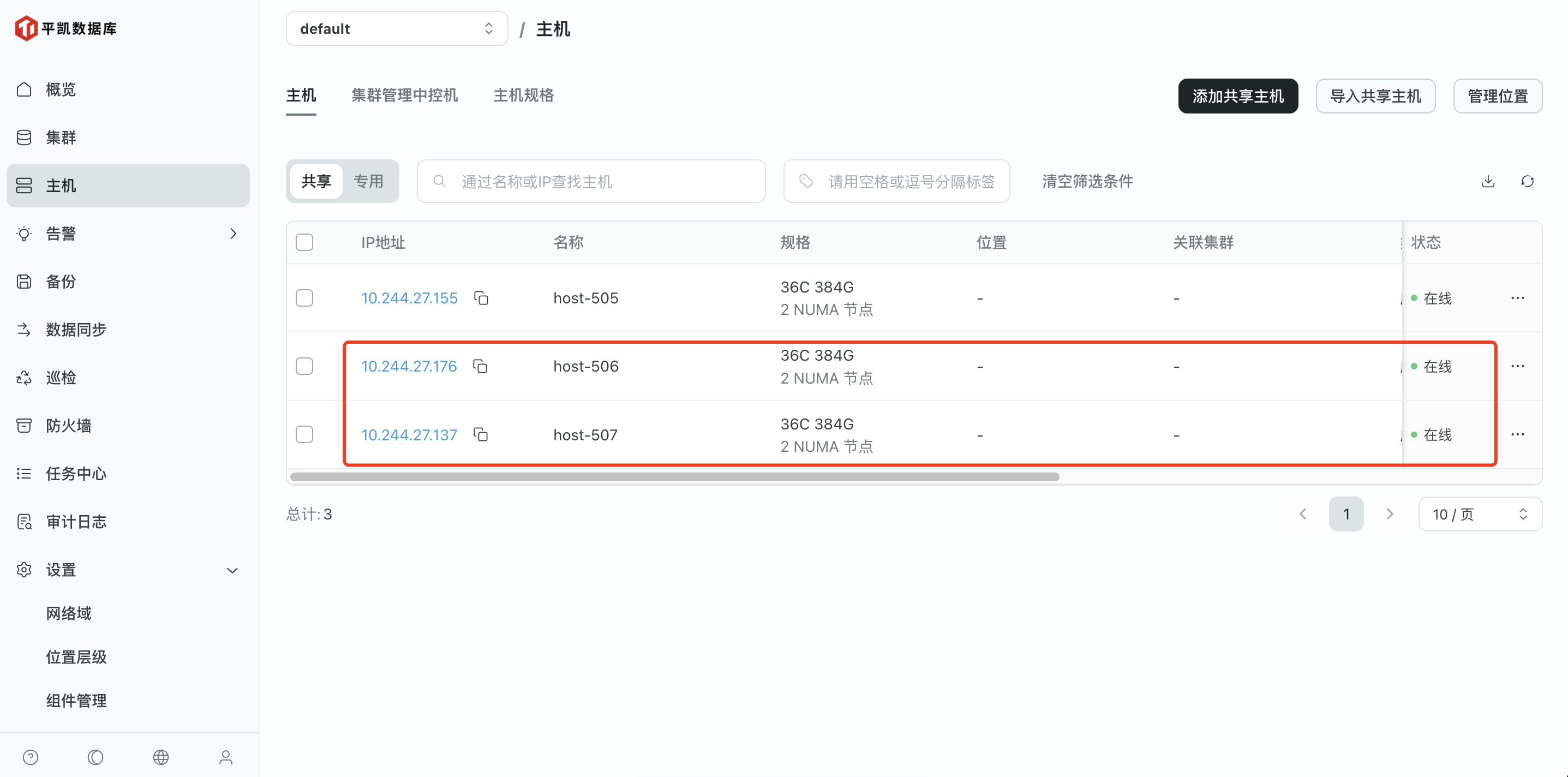Open the default workspace dropdown

pos(396,28)
